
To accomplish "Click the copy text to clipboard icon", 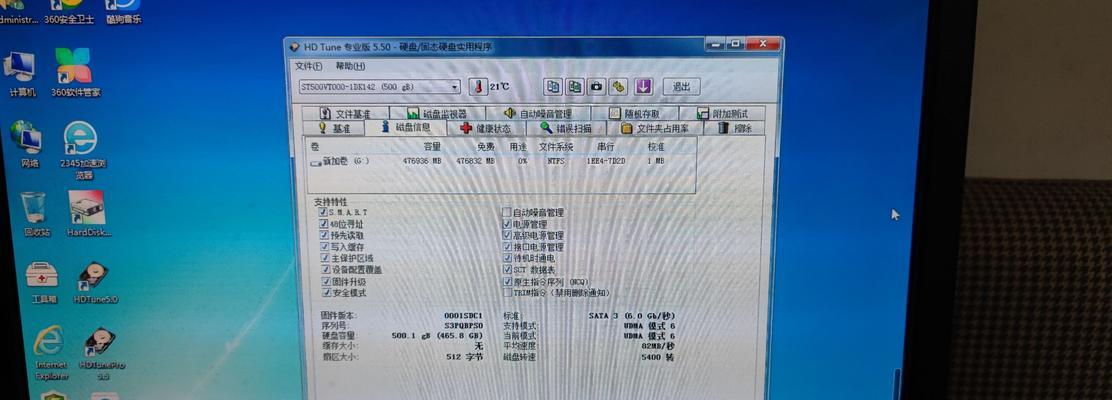I will (552, 87).
